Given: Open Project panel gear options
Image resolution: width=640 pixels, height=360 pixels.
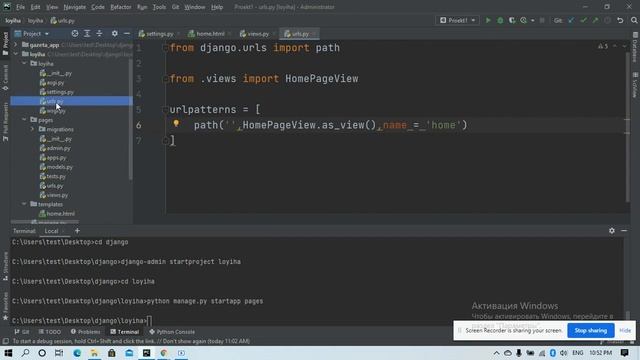Looking at the screenshot, I should click(115, 33).
